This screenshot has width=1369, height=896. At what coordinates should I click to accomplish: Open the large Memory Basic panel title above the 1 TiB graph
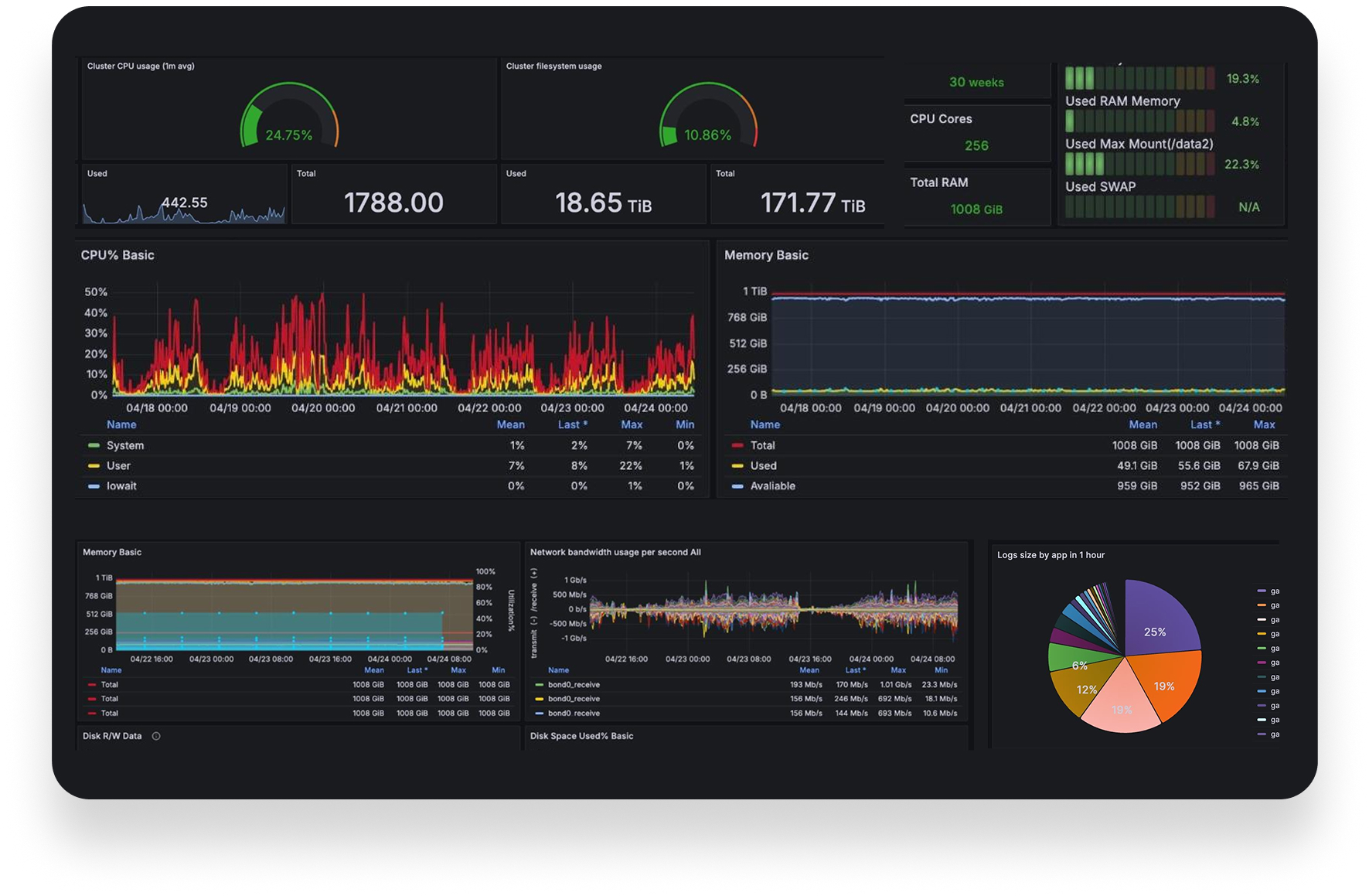click(766, 255)
